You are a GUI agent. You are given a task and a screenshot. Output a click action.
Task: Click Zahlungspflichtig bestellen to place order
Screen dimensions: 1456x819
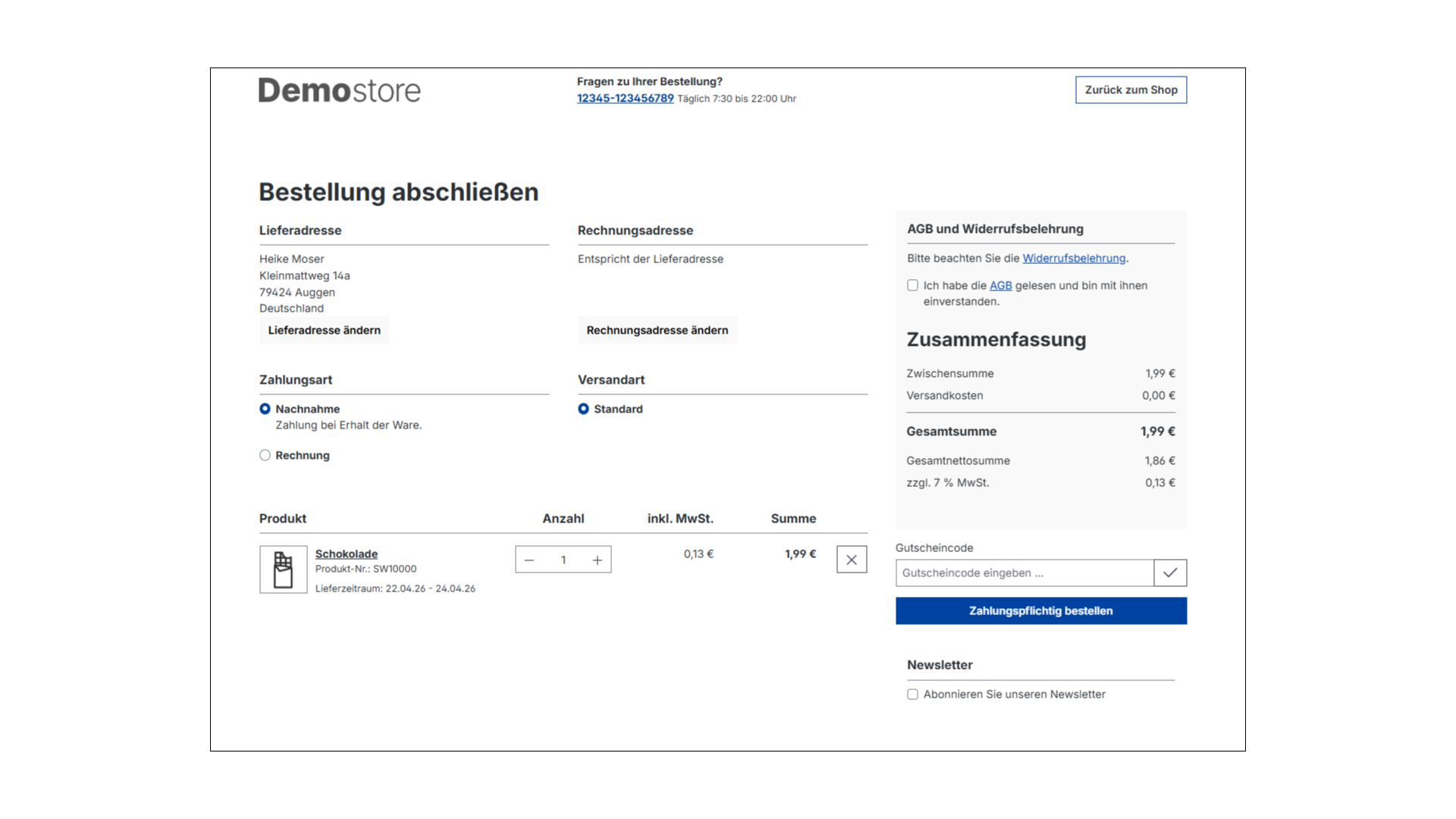[1040, 610]
